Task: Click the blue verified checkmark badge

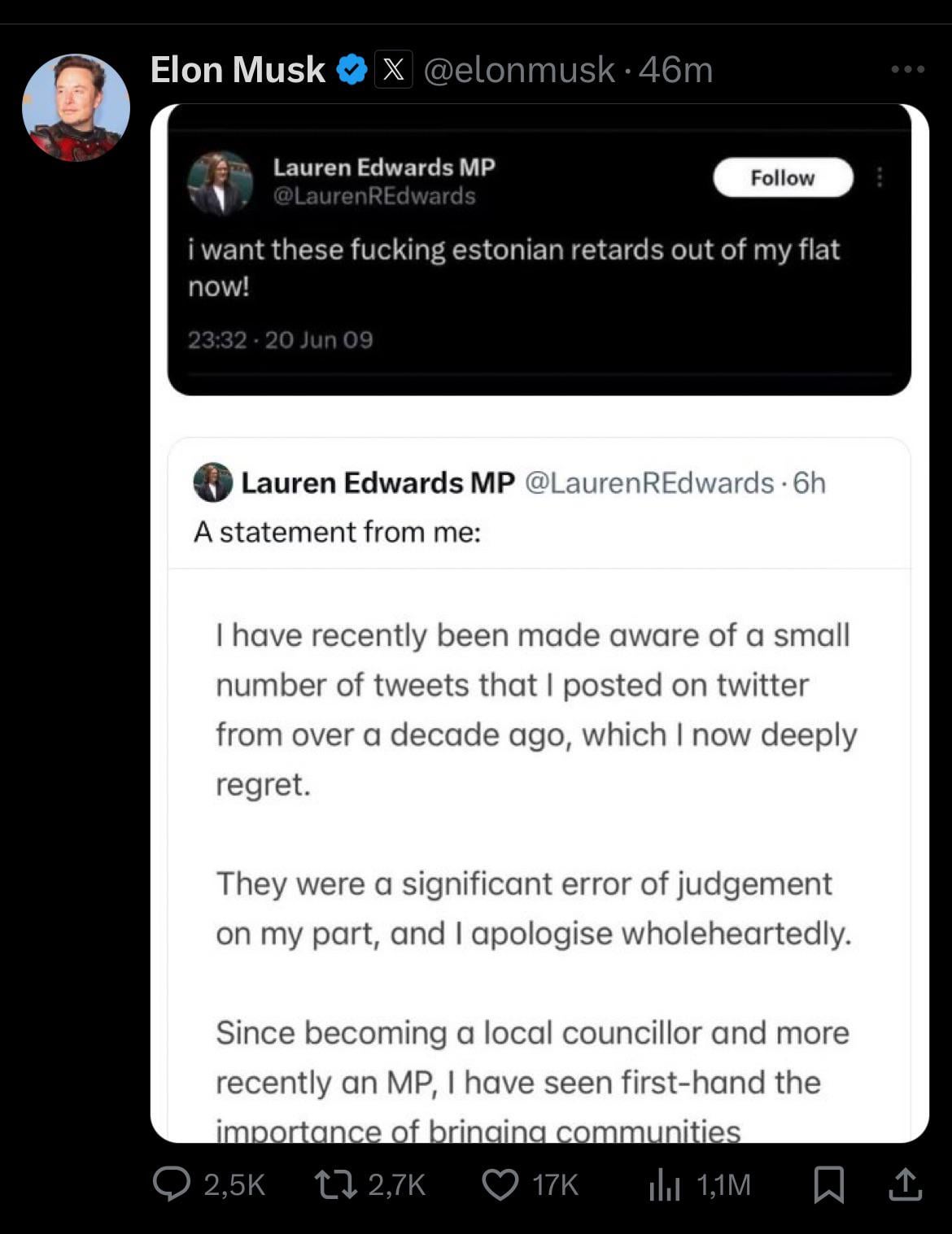Action: click(352, 70)
